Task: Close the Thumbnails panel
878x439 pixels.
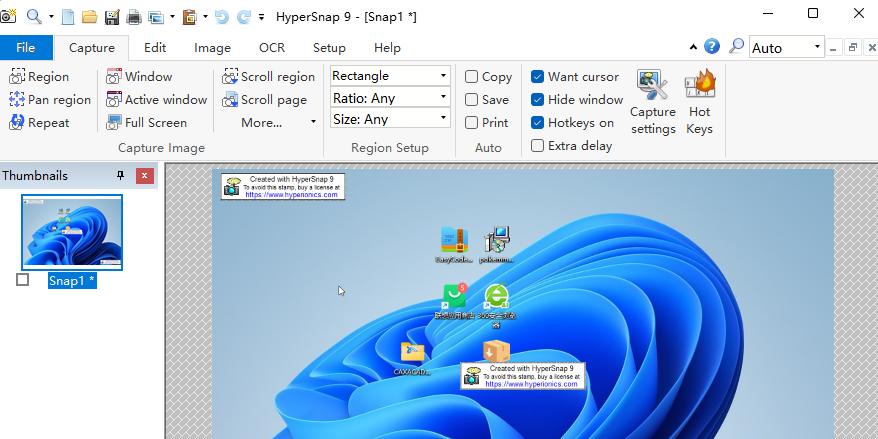Action: pos(144,176)
